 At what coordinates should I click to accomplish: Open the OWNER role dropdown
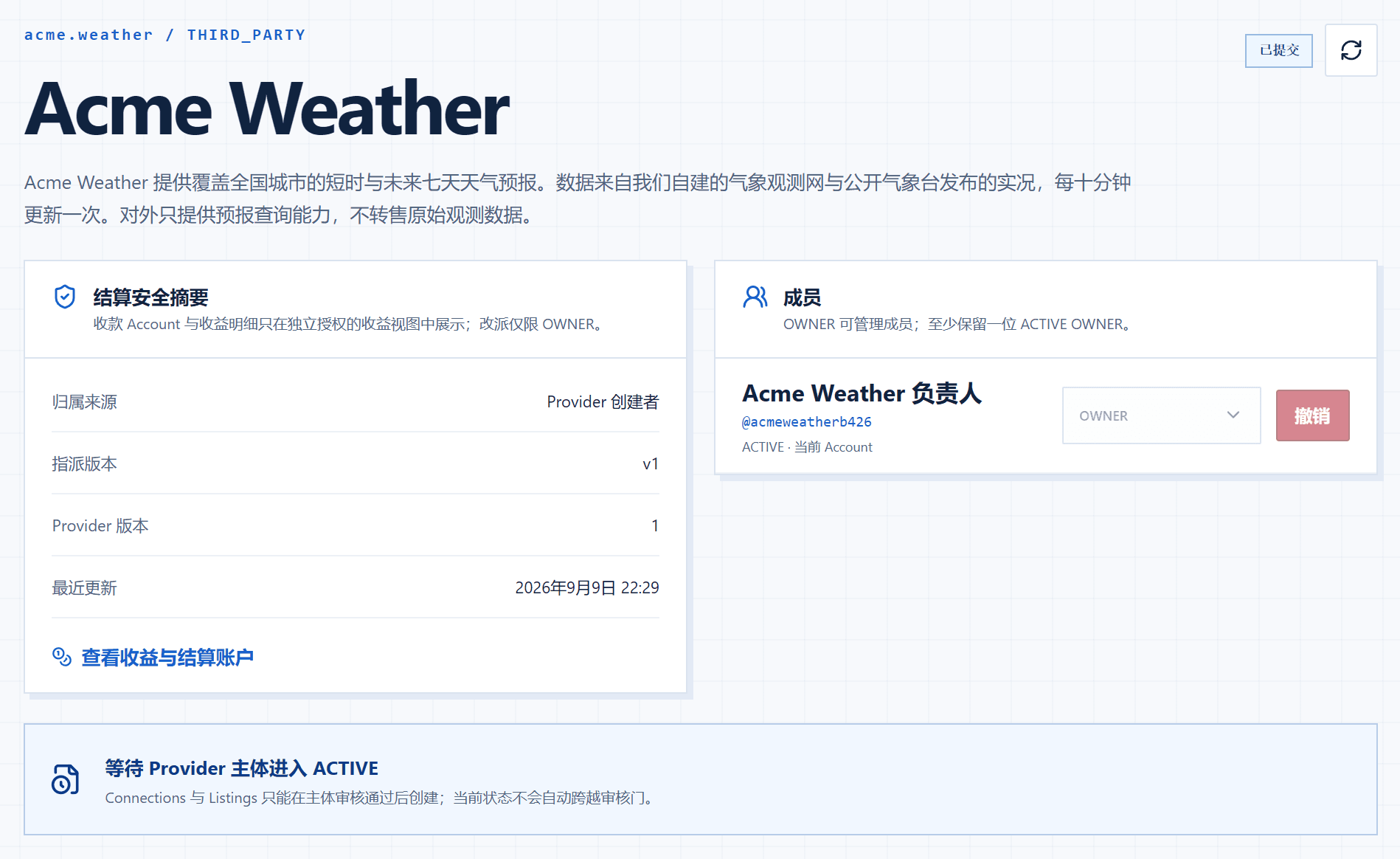(1161, 415)
